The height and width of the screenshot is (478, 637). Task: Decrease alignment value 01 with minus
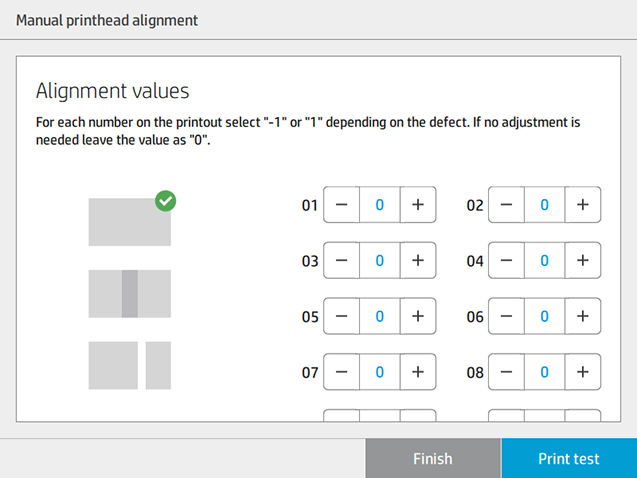coord(342,205)
